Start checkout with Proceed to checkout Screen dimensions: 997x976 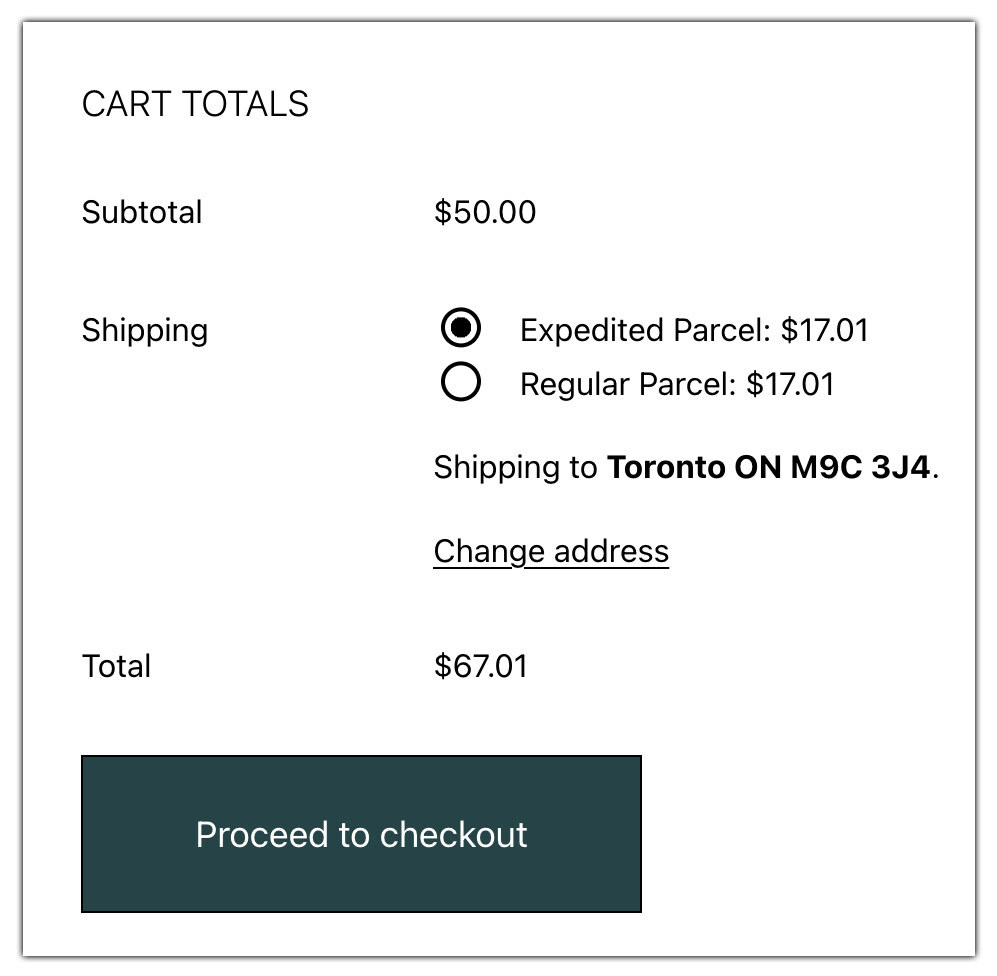360,833
